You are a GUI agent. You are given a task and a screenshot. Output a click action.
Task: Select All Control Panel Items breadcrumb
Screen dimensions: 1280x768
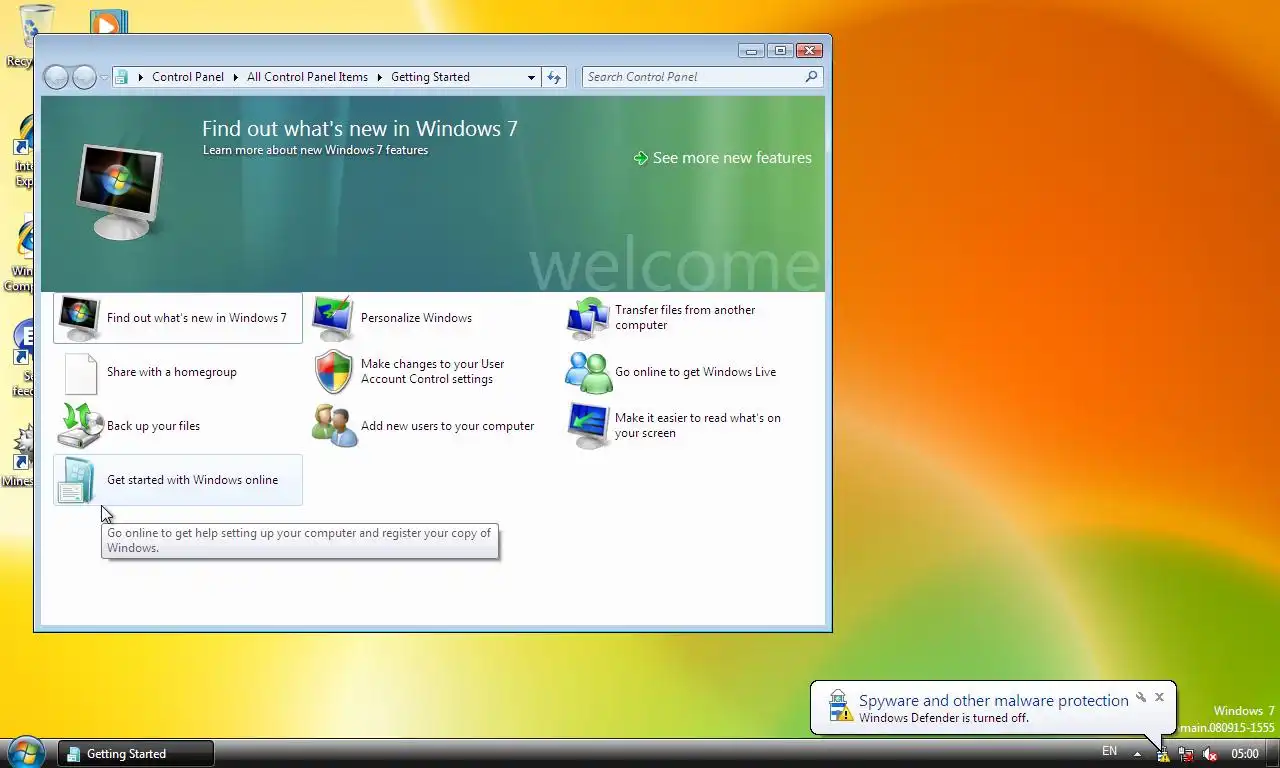point(307,77)
